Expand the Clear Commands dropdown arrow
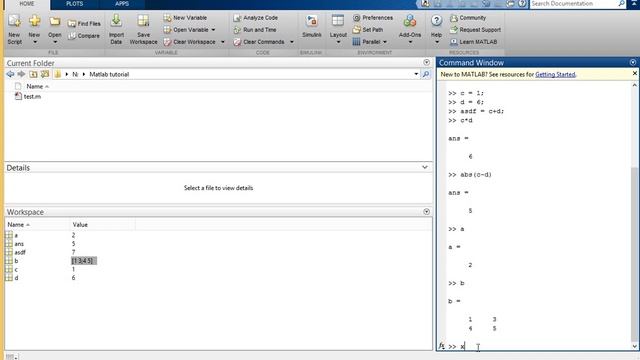 click(291, 42)
